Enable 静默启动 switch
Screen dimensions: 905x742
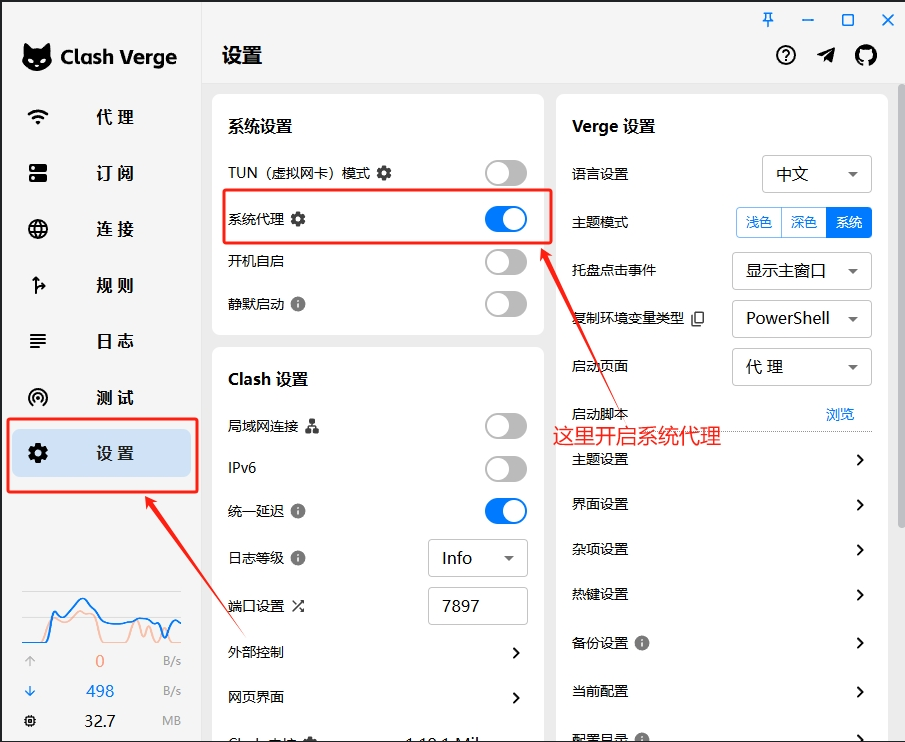[506, 303]
